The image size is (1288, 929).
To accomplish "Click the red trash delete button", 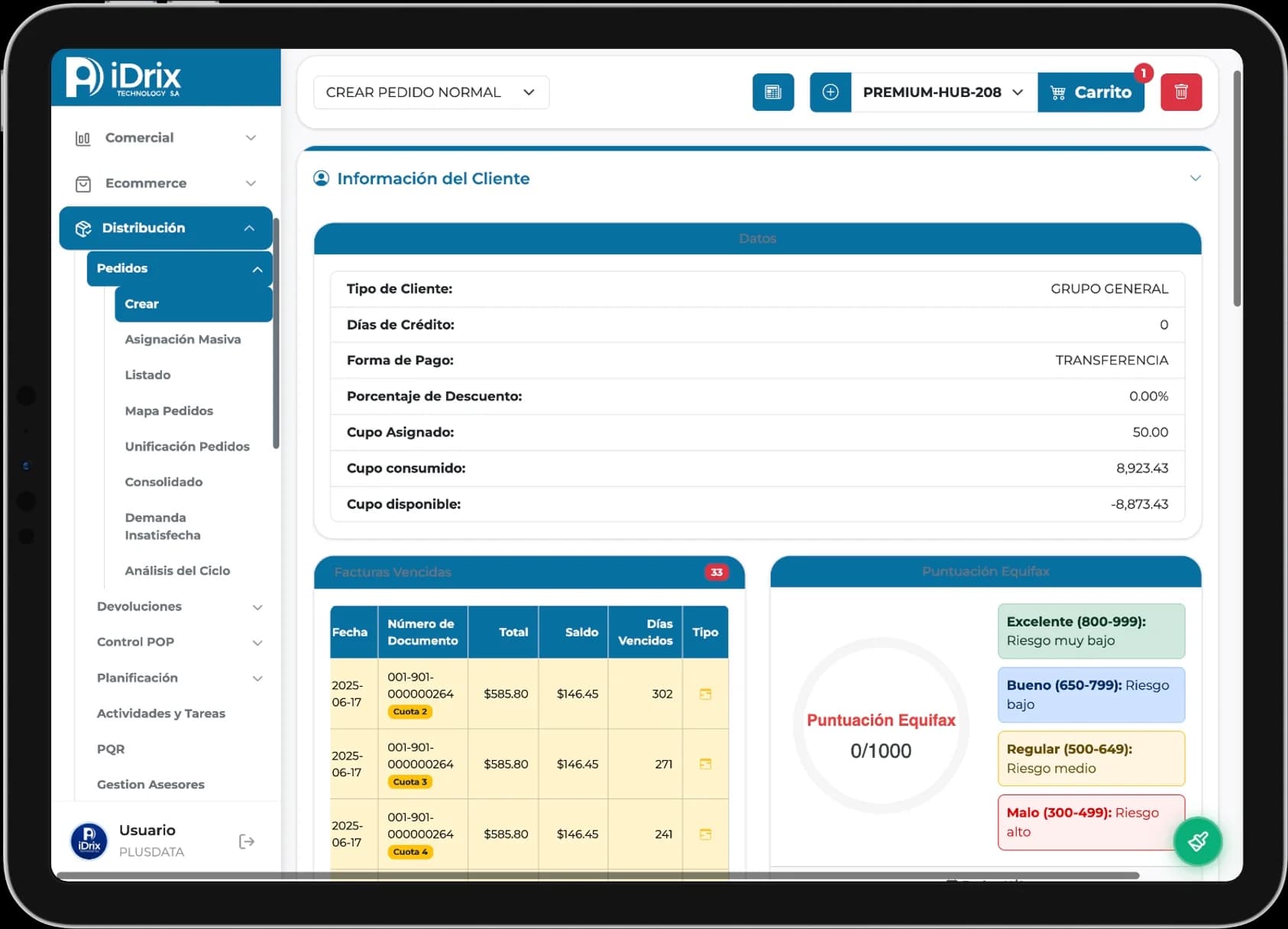I will [1181, 92].
